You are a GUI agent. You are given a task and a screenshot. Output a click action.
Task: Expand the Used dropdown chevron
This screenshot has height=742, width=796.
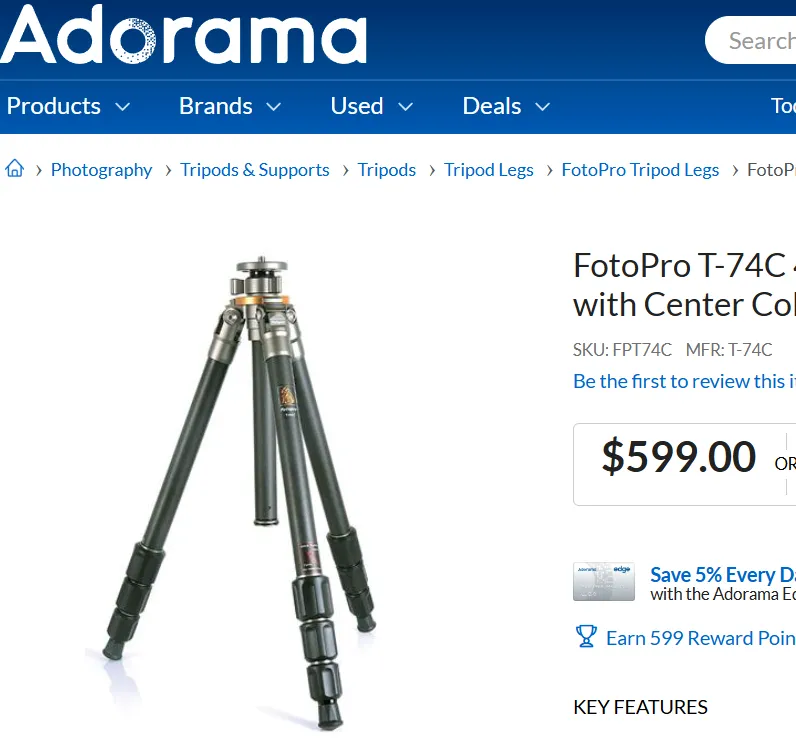405,107
